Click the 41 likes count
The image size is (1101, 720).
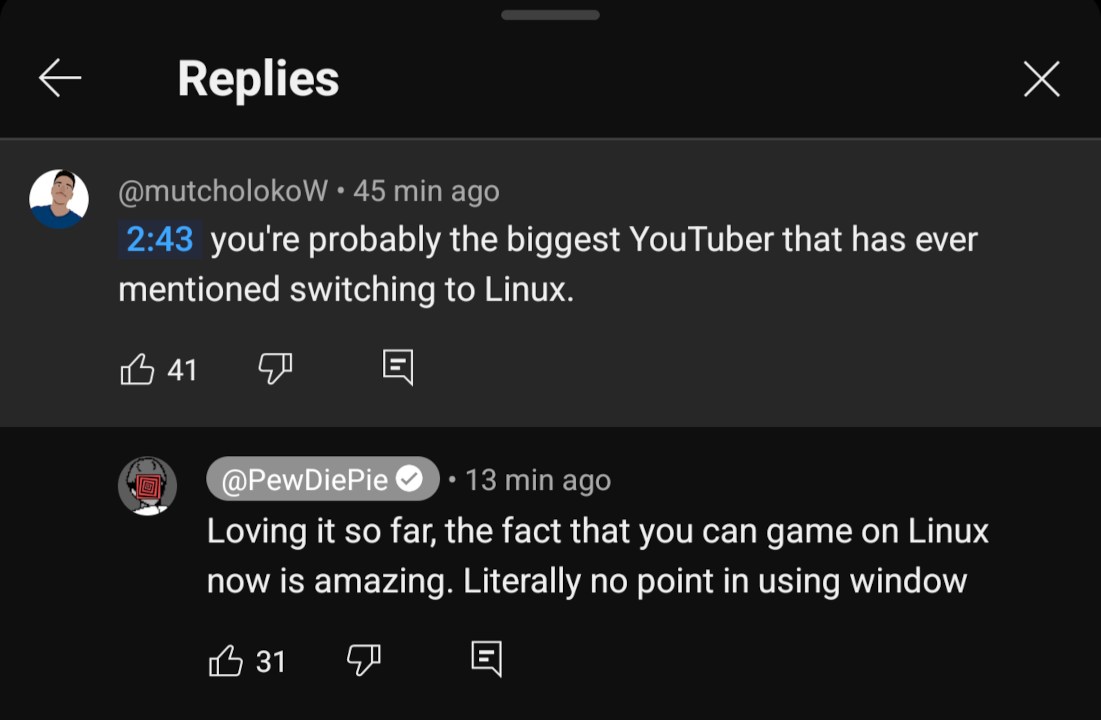[x=182, y=371]
